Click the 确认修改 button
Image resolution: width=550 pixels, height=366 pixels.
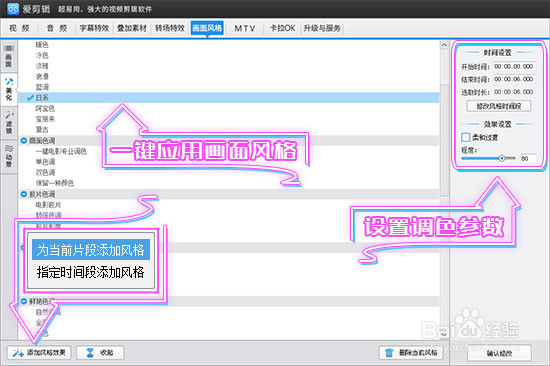click(x=499, y=353)
